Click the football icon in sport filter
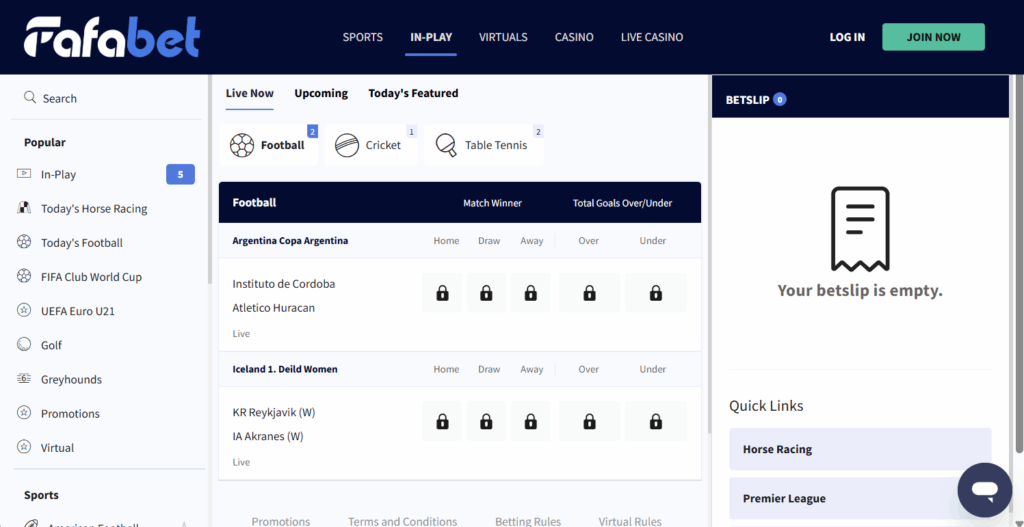Viewport: 1024px width, 527px height. (x=242, y=145)
